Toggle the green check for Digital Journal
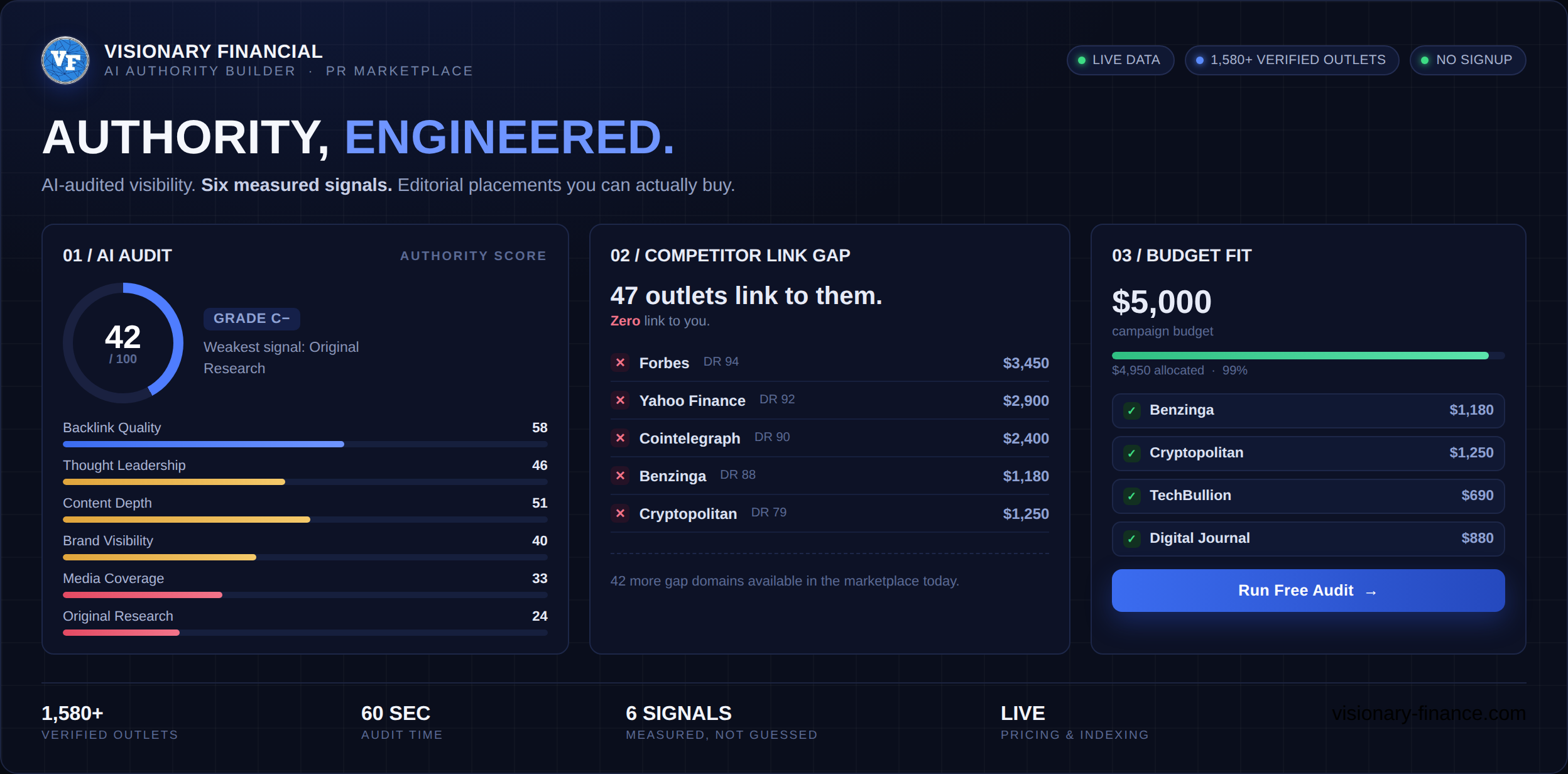This screenshot has width=1568, height=774. [x=1132, y=539]
